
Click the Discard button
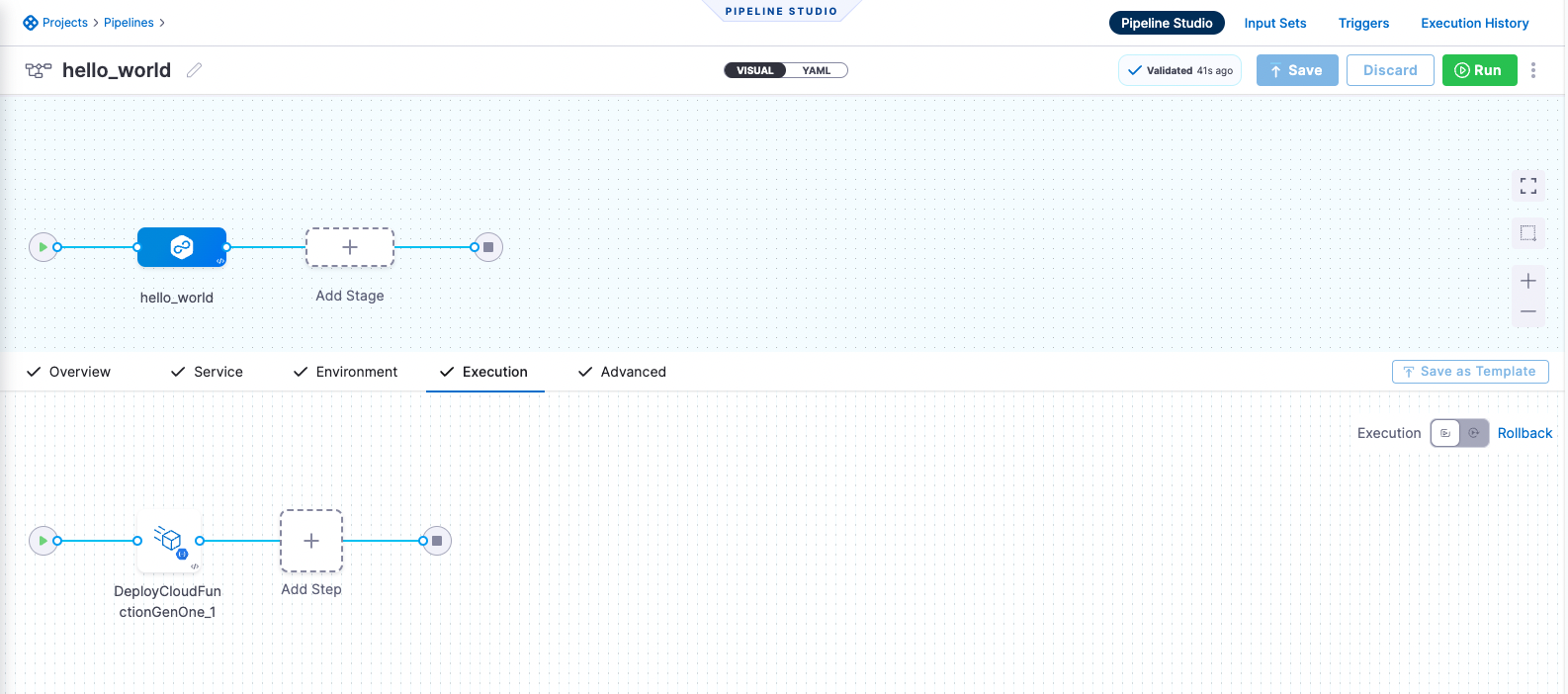click(1389, 70)
